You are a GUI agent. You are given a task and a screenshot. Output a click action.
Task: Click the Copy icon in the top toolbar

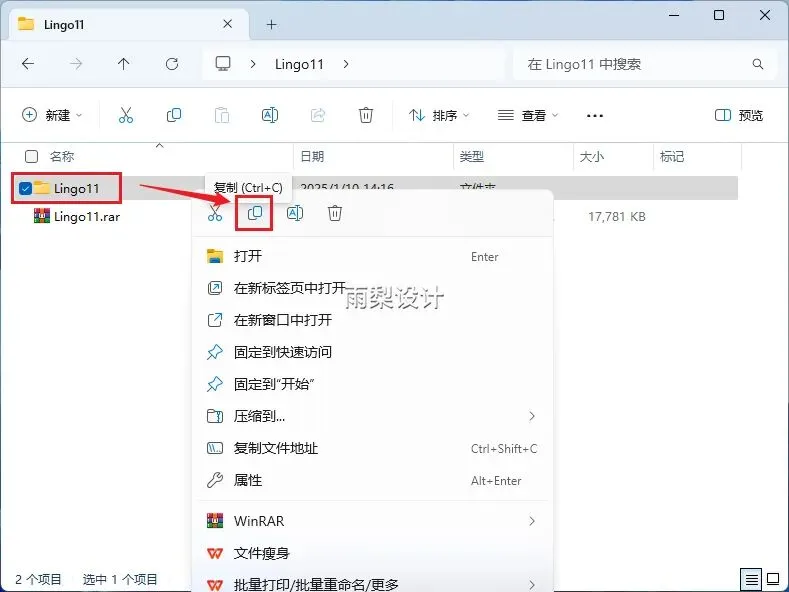click(x=174, y=115)
